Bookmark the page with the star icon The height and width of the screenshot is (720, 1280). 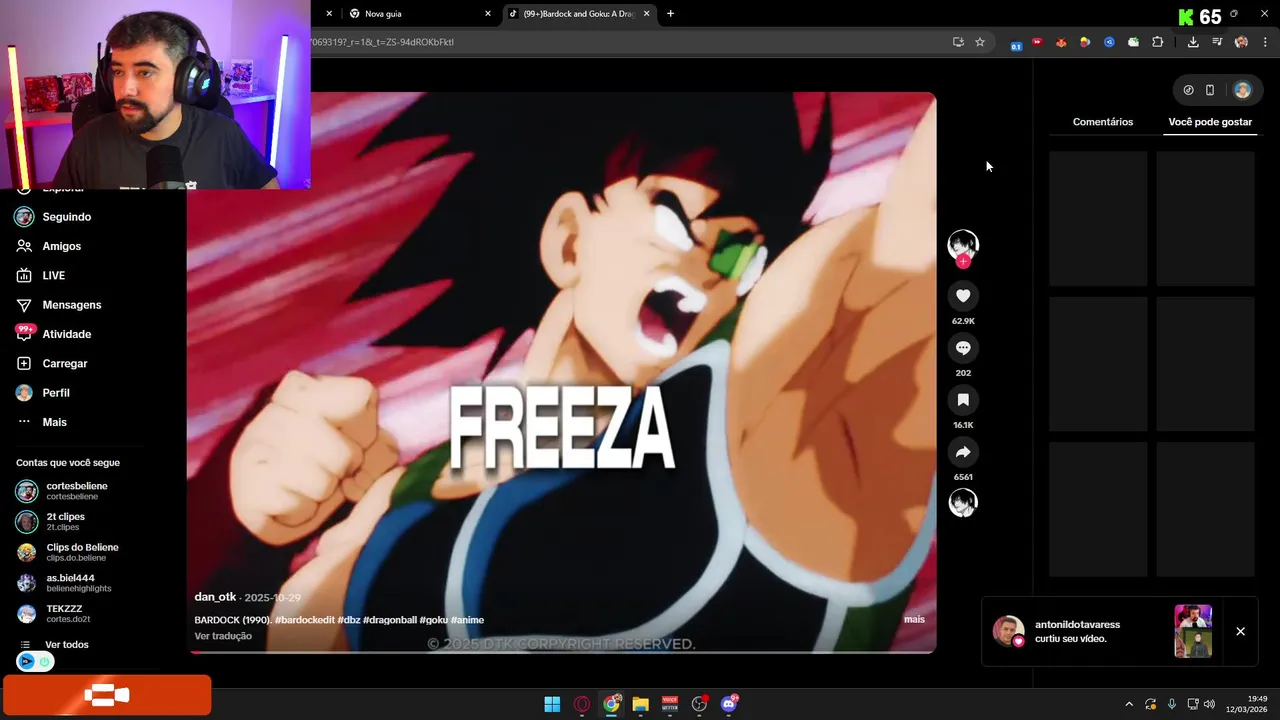click(x=980, y=42)
